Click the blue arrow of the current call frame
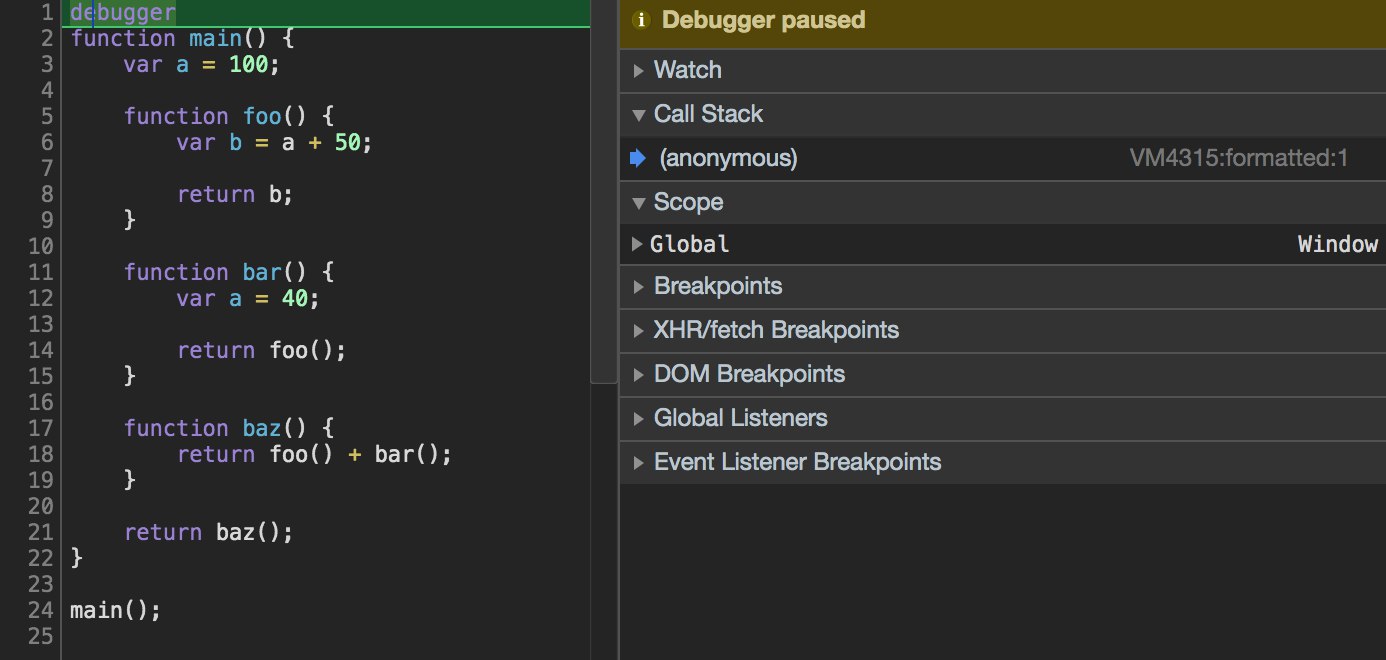The height and width of the screenshot is (660, 1386). coord(639,158)
